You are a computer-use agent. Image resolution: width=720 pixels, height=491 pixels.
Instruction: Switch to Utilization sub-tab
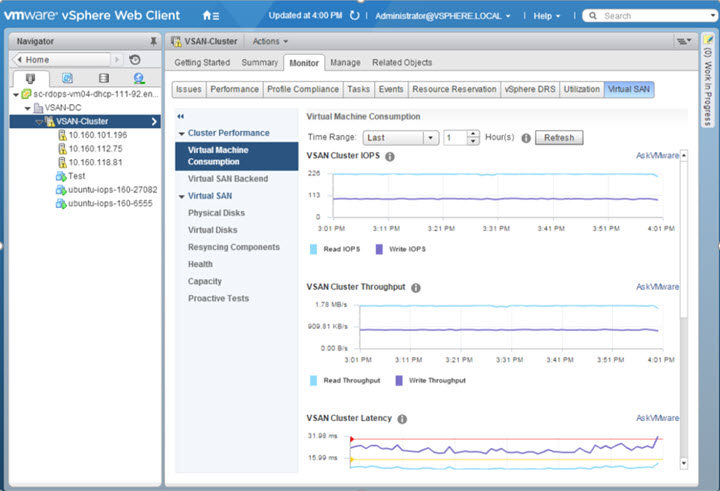[582, 89]
